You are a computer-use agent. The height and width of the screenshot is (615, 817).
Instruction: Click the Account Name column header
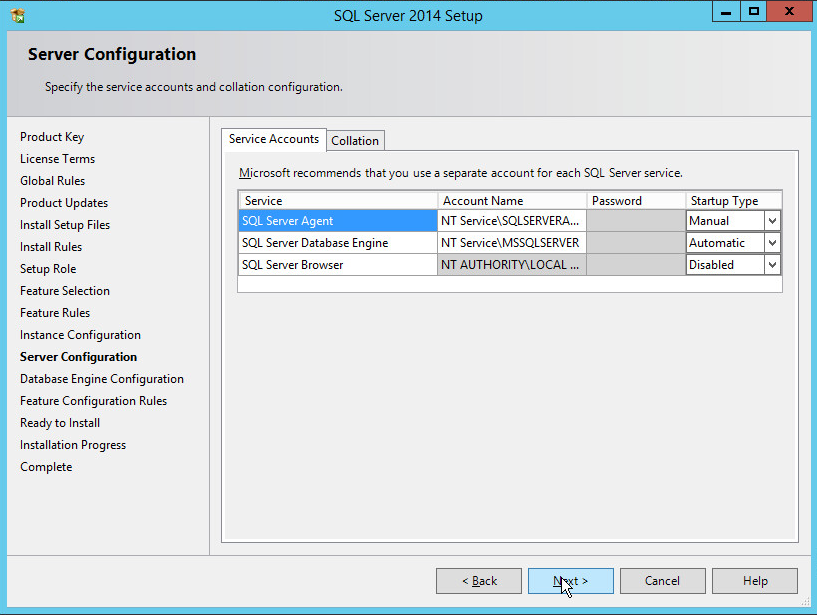click(511, 201)
